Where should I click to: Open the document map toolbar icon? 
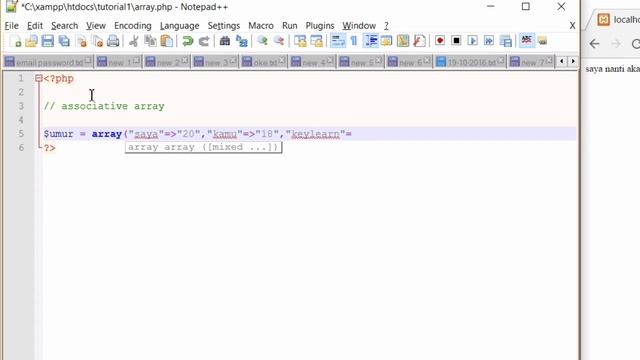[x=403, y=41]
